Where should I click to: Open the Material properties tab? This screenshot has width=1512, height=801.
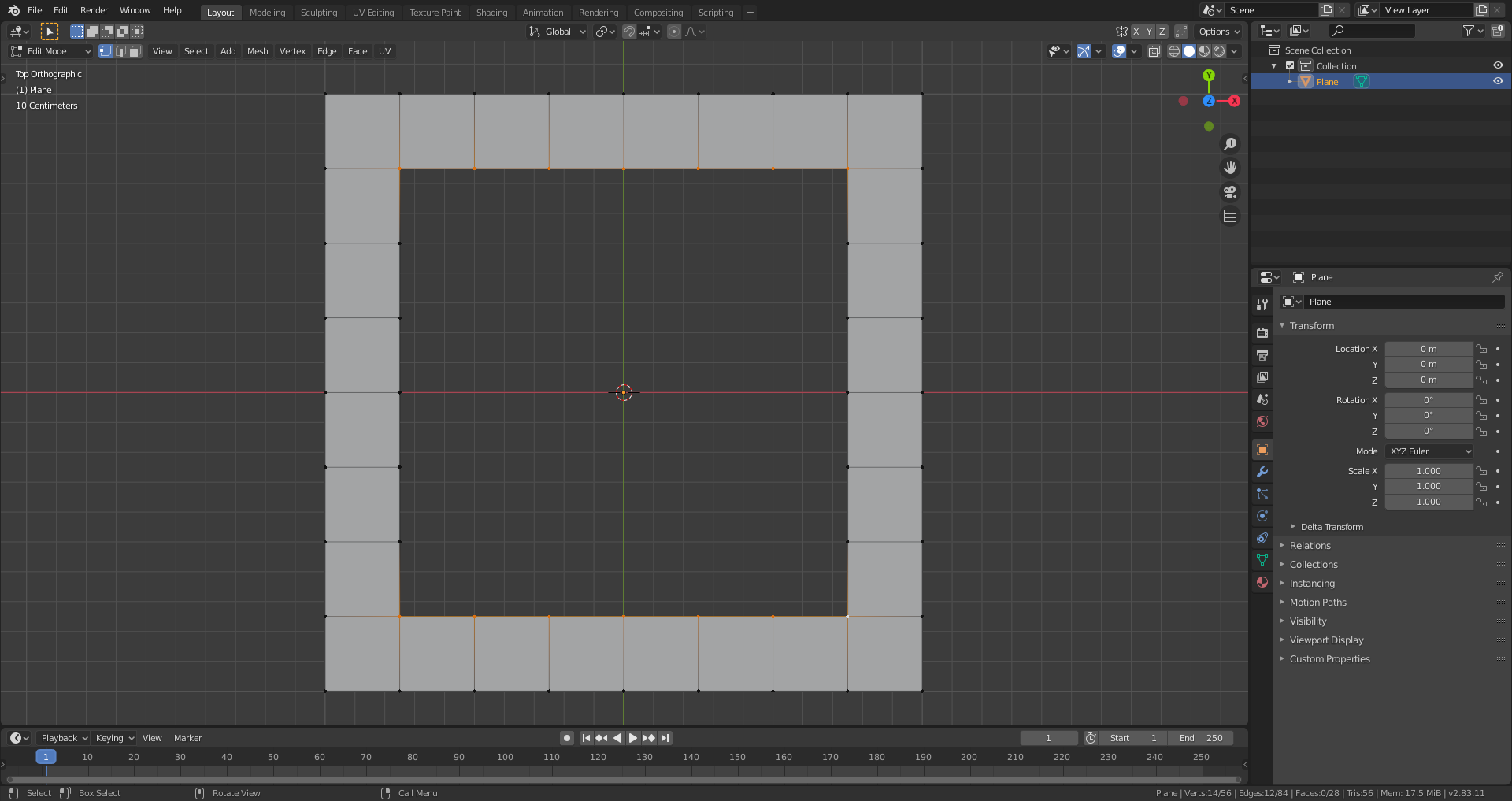click(x=1262, y=582)
